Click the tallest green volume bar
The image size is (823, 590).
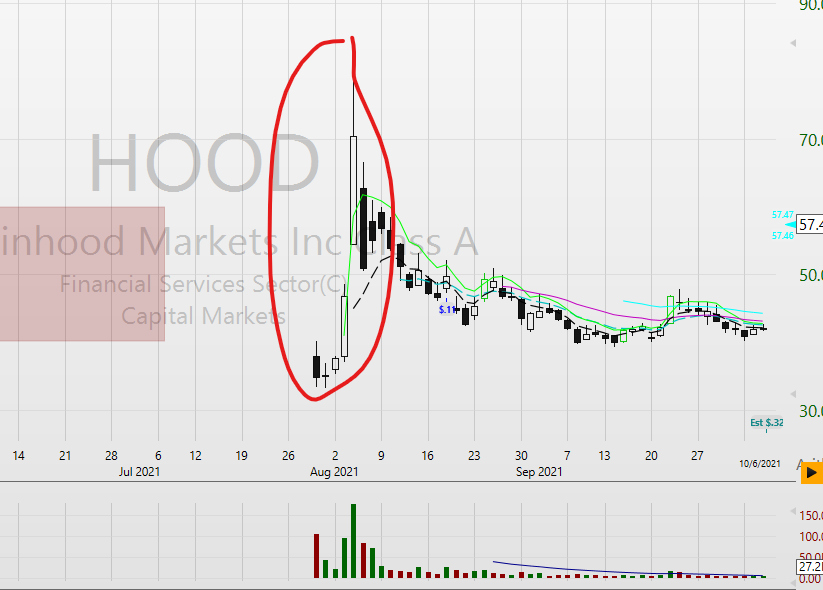click(x=353, y=541)
